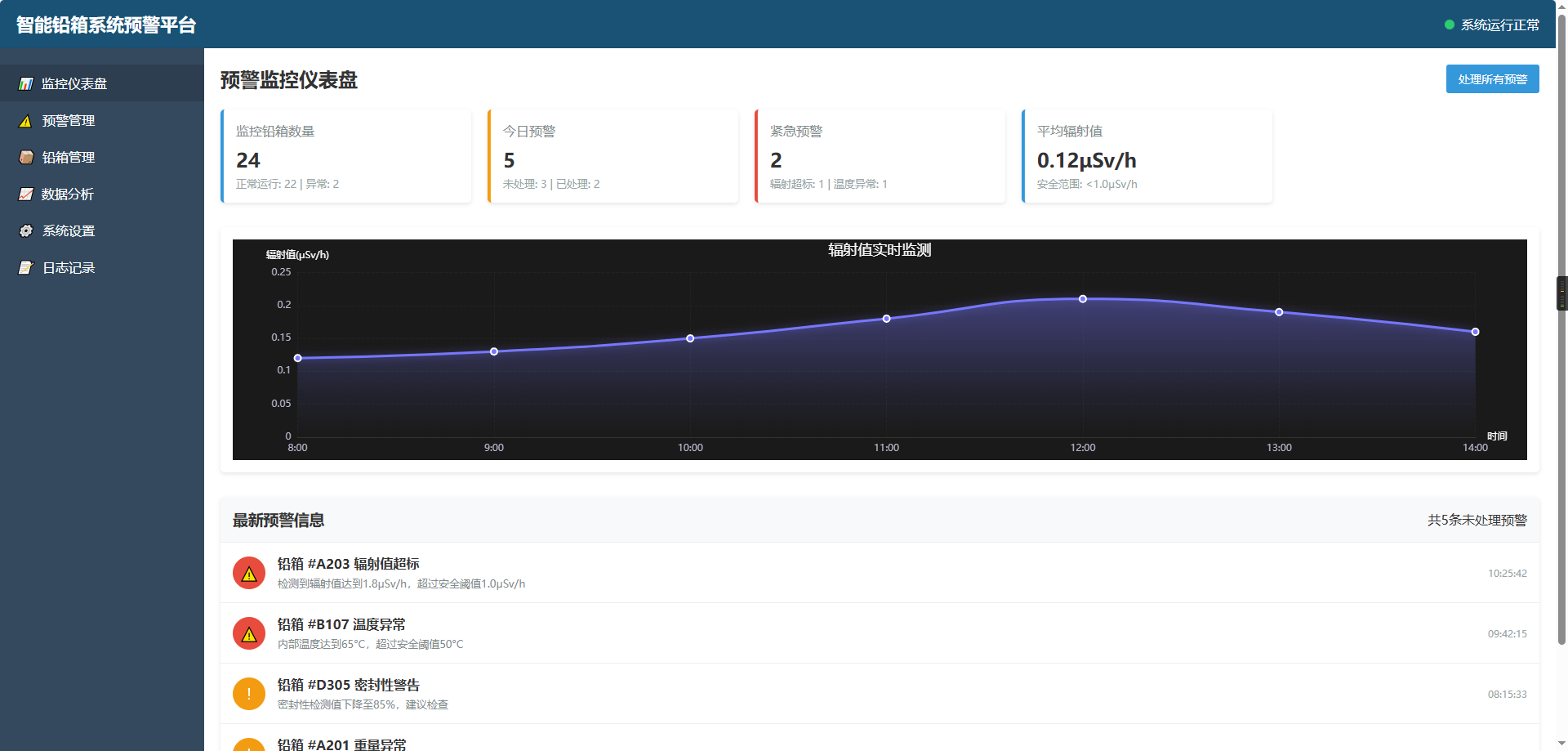Image resolution: width=1568 pixels, height=751 pixels.
Task: Click the page scrollbar down arrow
Action: [x=1561, y=744]
